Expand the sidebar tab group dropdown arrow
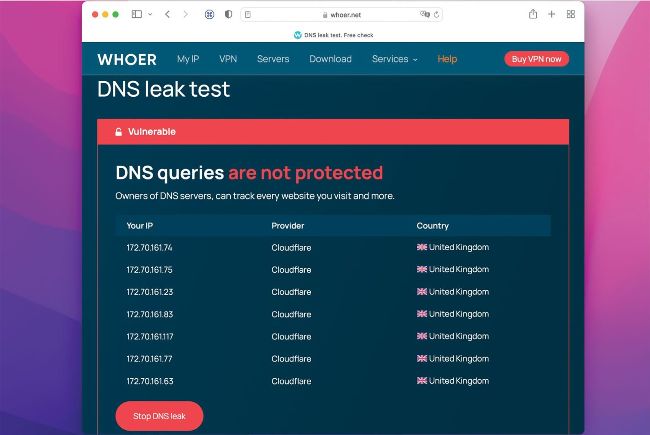 (148, 15)
